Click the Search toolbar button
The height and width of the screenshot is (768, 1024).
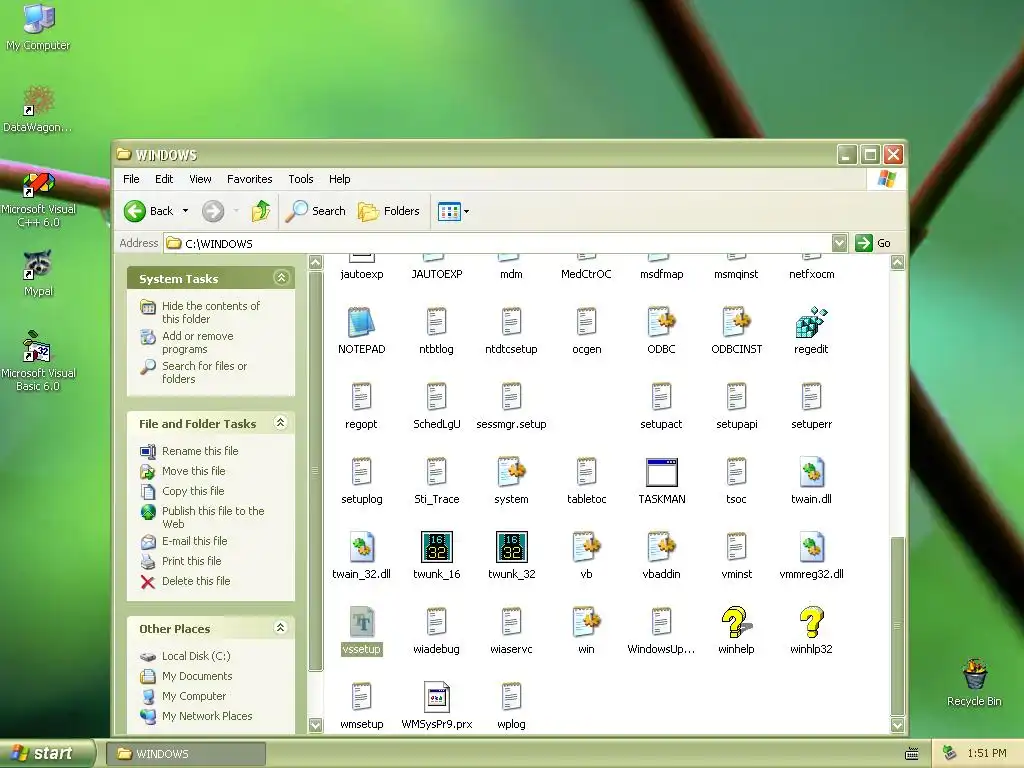(317, 211)
